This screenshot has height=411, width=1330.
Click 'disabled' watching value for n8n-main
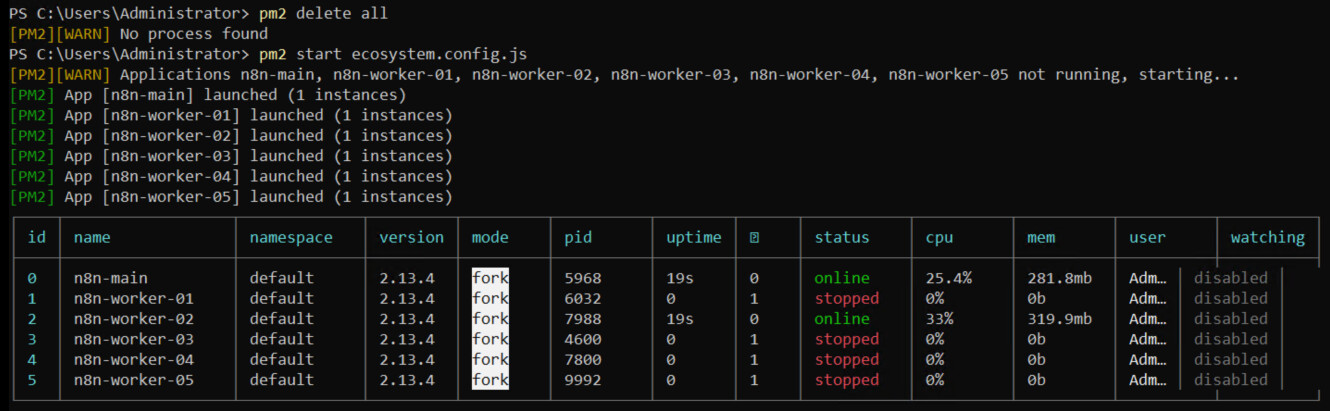1230,278
